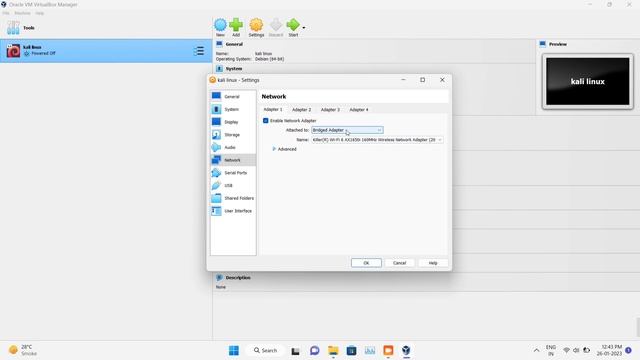Open USB category in Settings sidebar
This screenshot has width=640, height=360.
pyautogui.click(x=233, y=185)
